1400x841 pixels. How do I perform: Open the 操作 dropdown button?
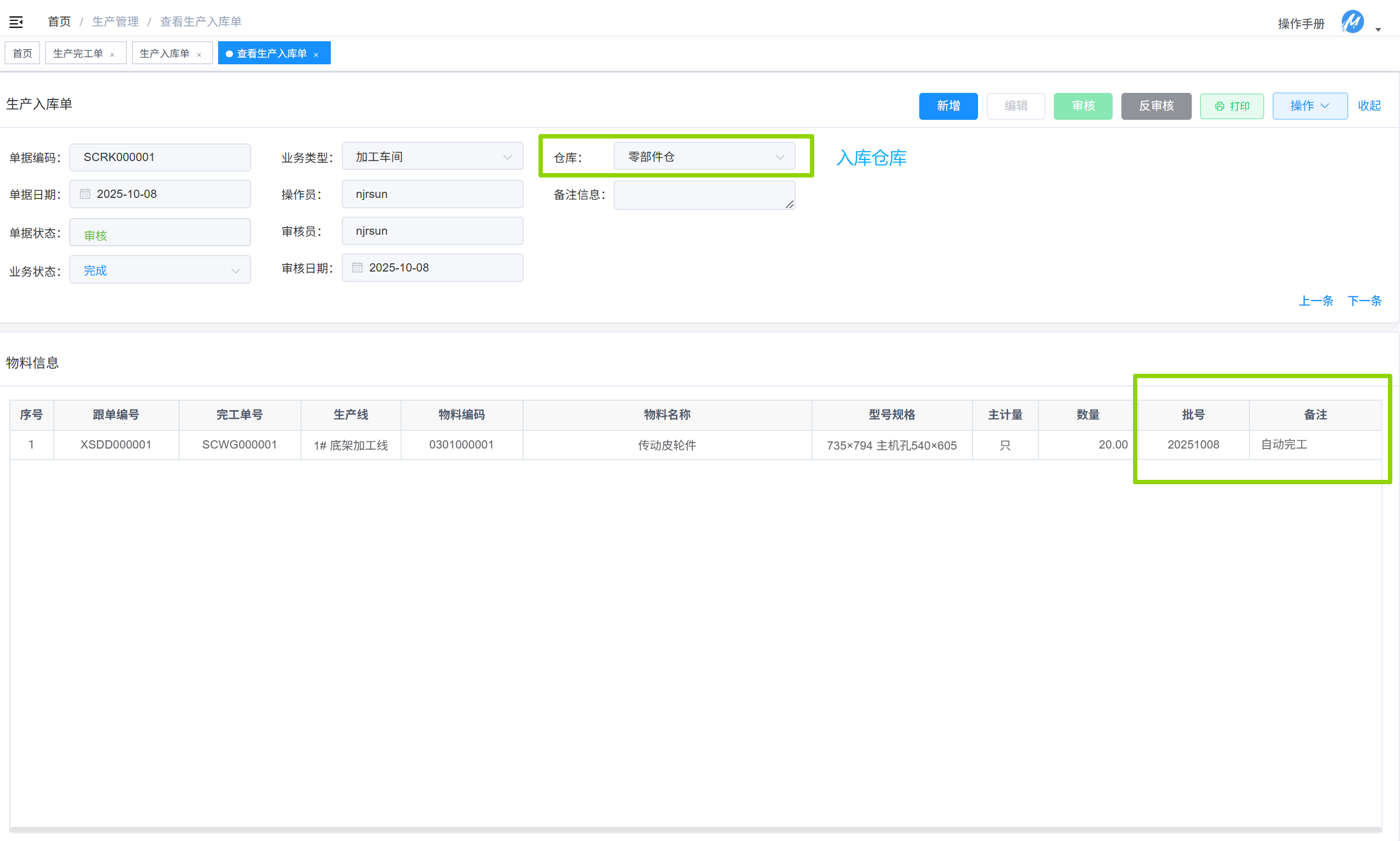[x=1309, y=106]
